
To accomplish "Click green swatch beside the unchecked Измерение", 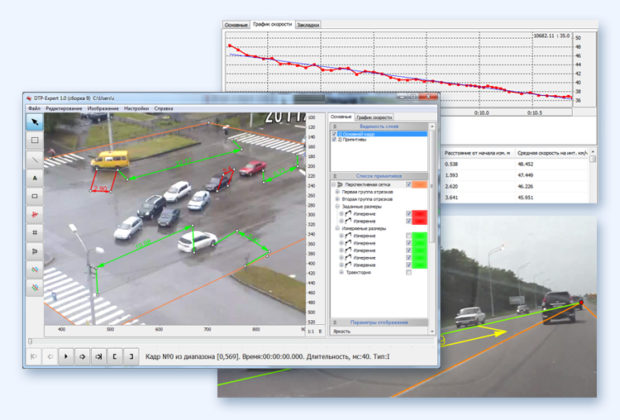I will pos(420,236).
